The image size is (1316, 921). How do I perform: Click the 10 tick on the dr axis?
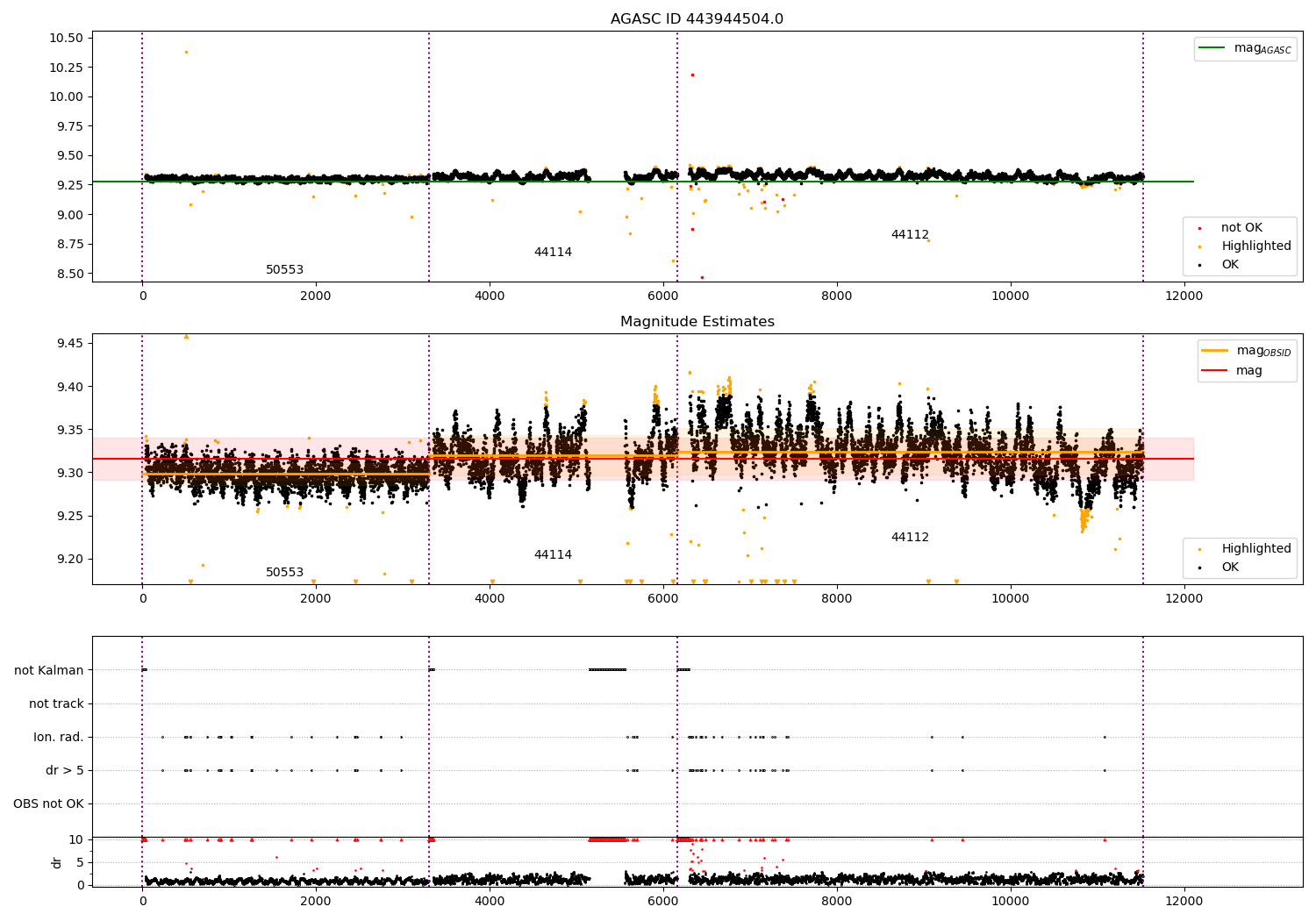tap(76, 839)
